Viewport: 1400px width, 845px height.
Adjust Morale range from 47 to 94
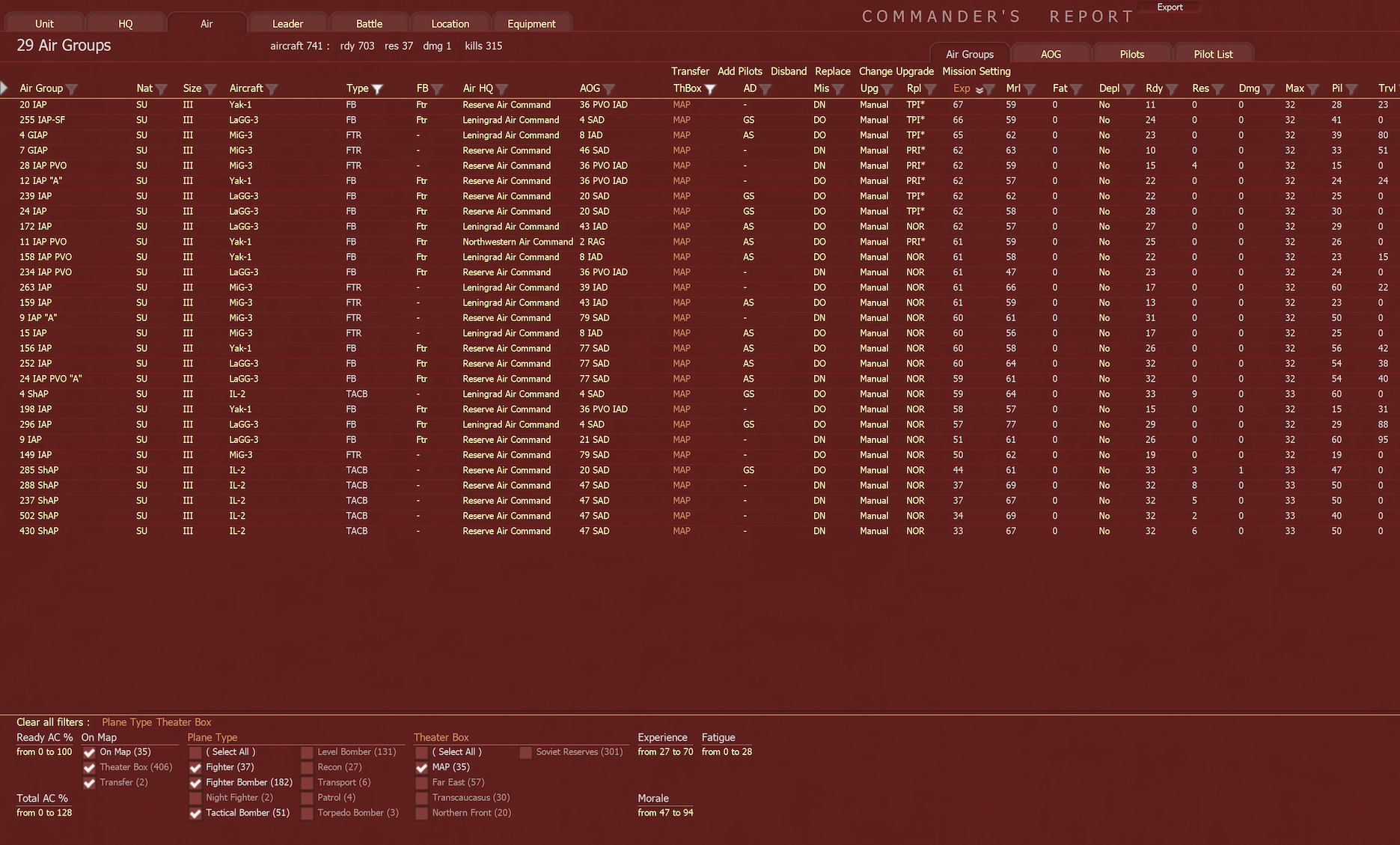(665, 812)
